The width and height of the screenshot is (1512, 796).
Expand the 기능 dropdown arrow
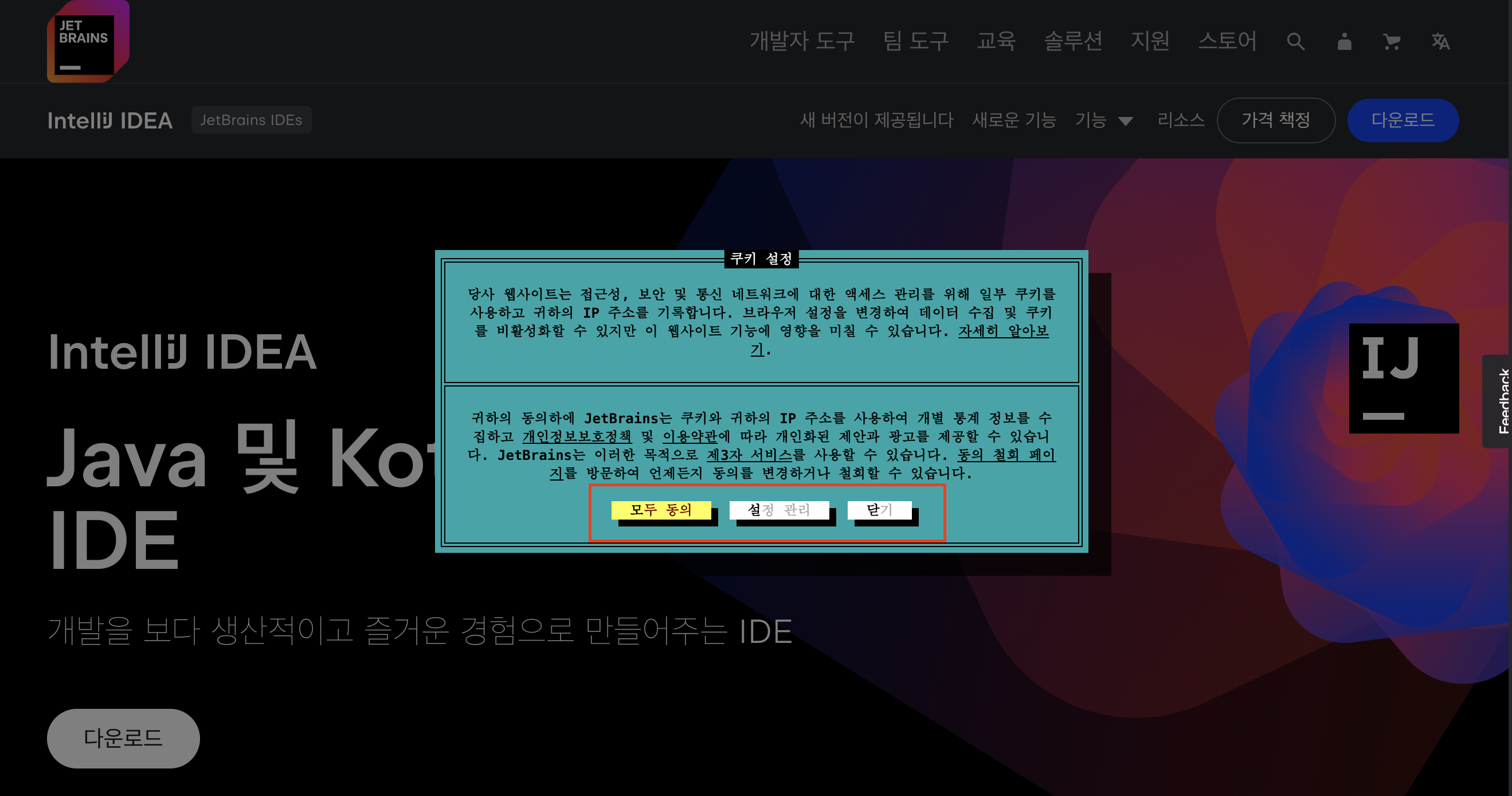click(1125, 121)
